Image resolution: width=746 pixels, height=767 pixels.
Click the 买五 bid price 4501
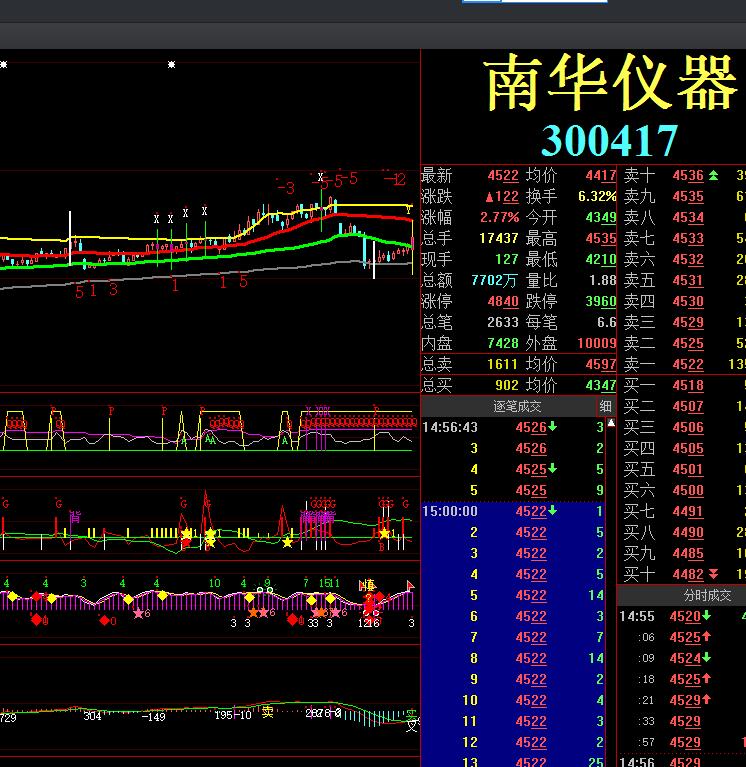(x=688, y=470)
